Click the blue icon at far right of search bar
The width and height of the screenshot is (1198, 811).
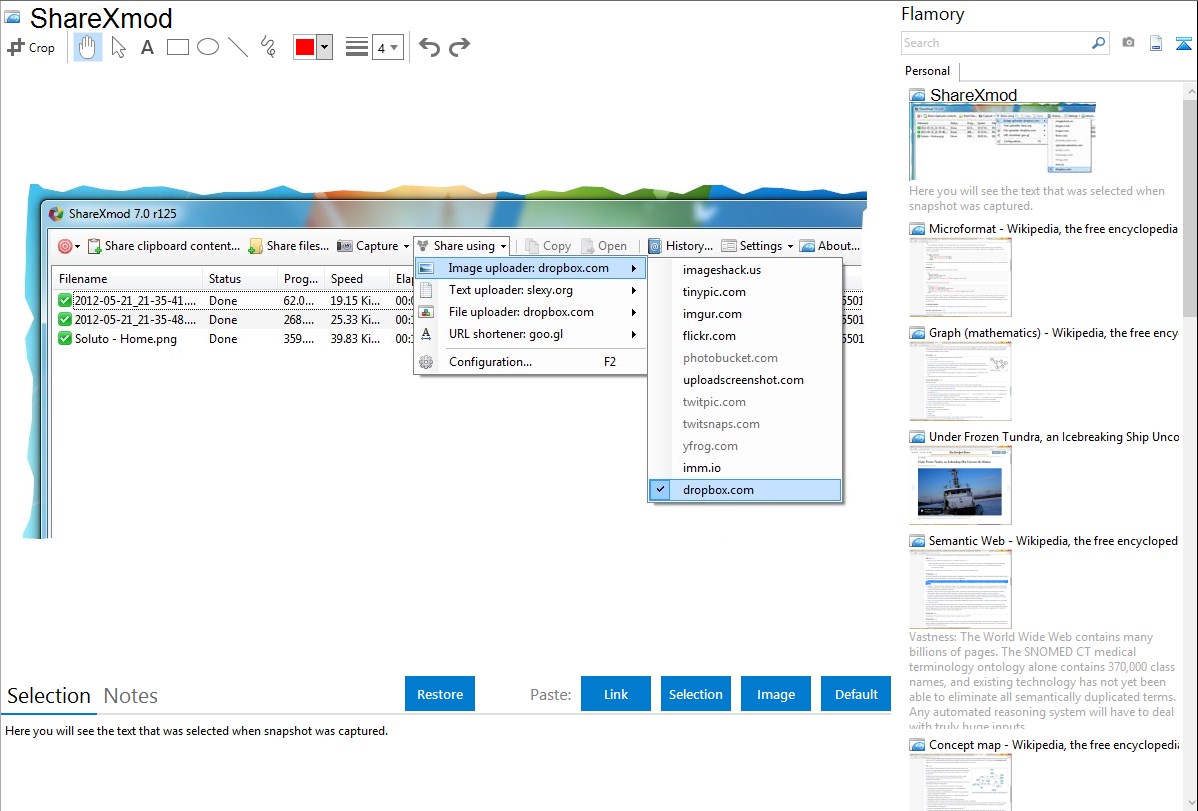(1183, 44)
